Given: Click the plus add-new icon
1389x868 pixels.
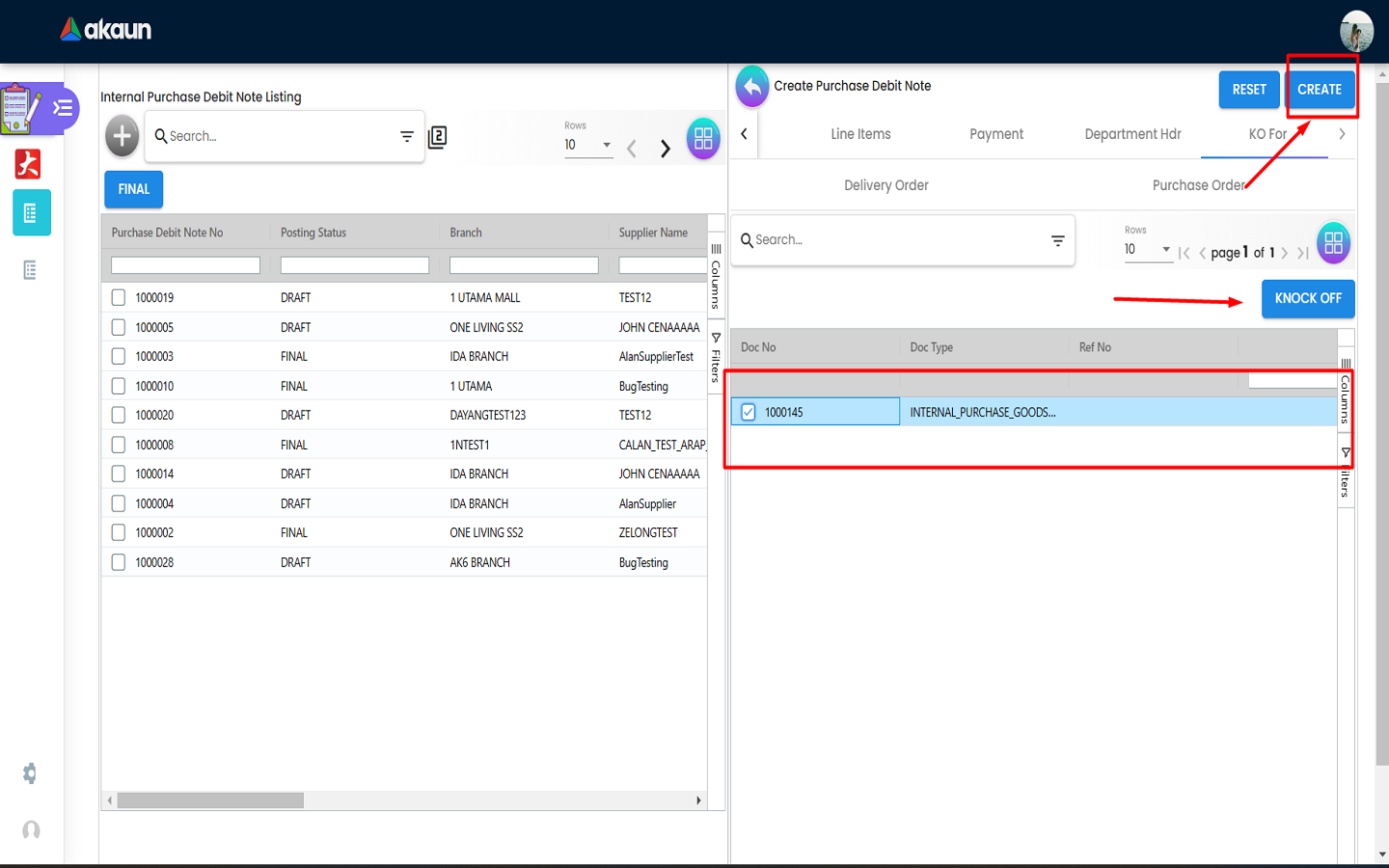Looking at the screenshot, I should coord(122,136).
